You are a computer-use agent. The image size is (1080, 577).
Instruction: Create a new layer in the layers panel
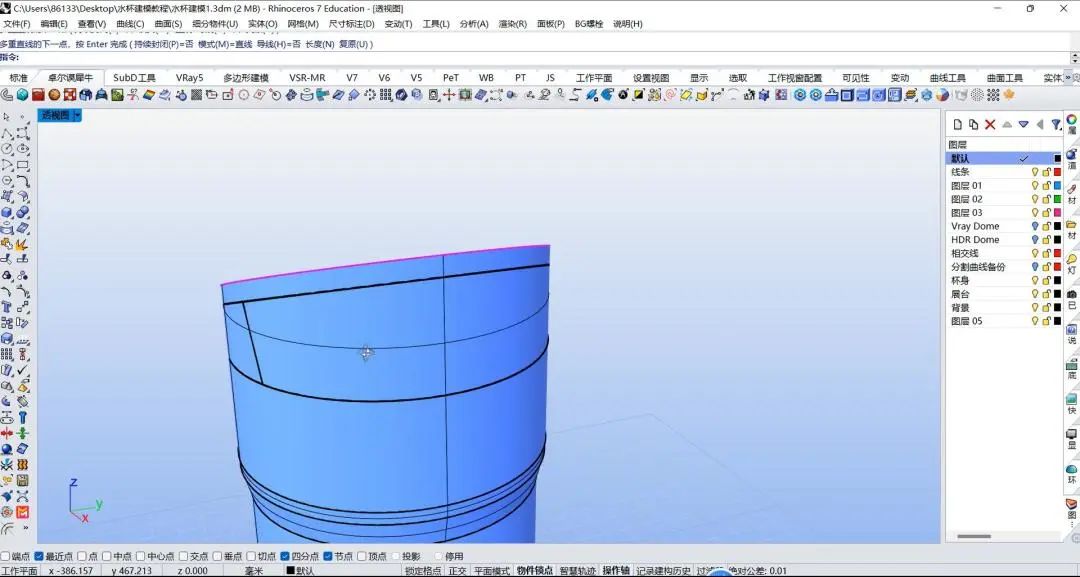tap(957, 125)
